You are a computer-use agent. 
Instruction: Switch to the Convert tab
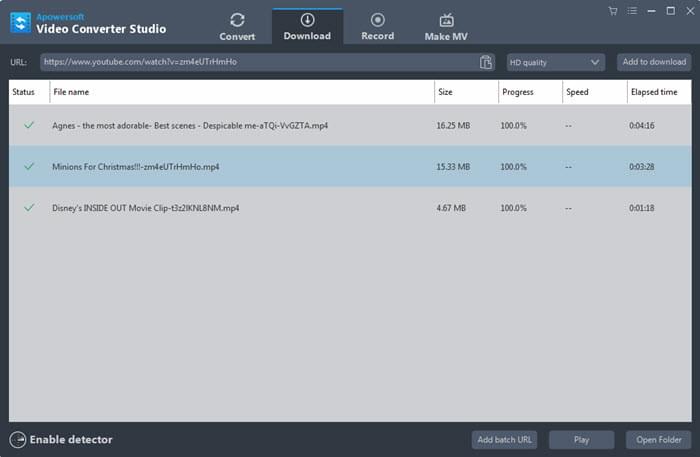pyautogui.click(x=237, y=26)
